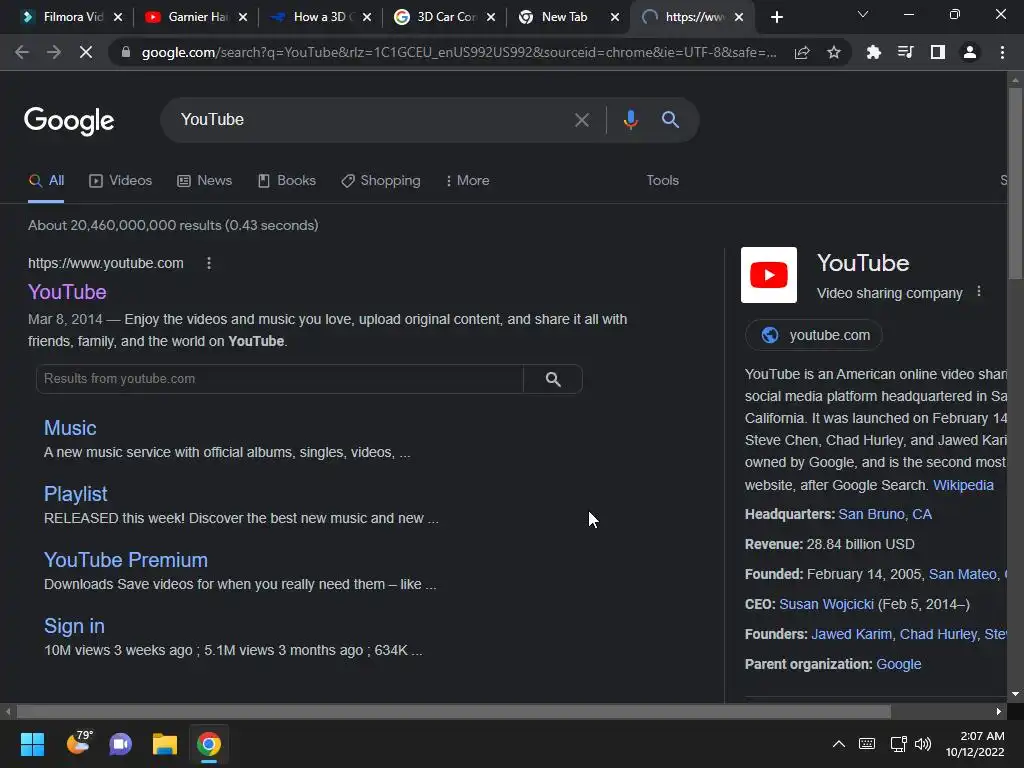This screenshot has height=768, width=1024.
Task: Select the All results filter
Action: point(46,180)
